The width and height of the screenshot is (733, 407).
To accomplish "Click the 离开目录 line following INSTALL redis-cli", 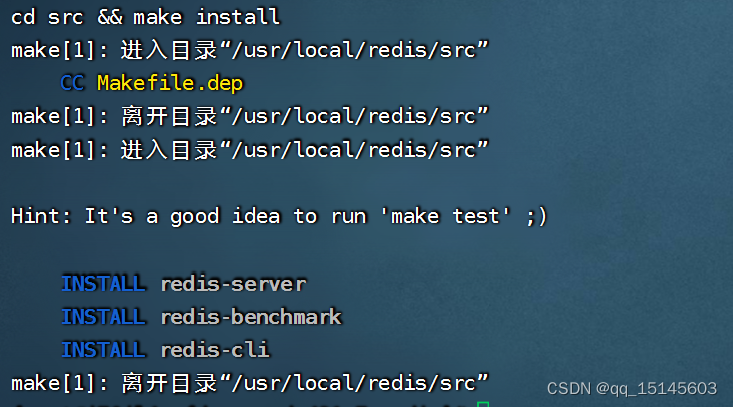I will coord(250,383).
